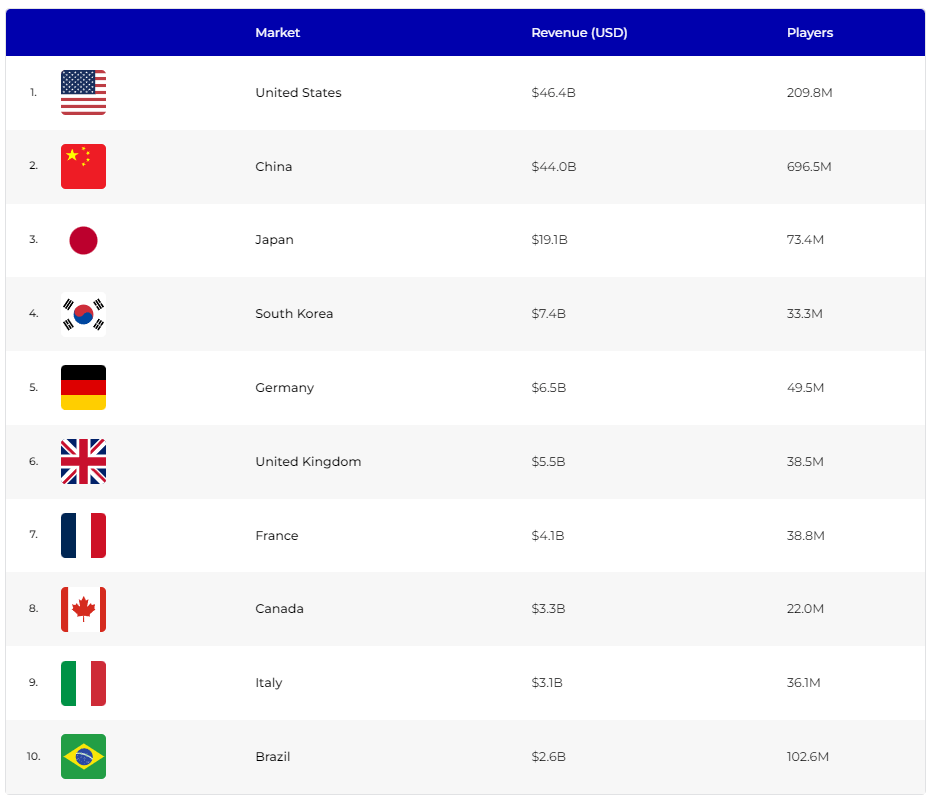This screenshot has height=802, width=932.
Task: Click the France flag icon
Action: pyautogui.click(x=83, y=536)
